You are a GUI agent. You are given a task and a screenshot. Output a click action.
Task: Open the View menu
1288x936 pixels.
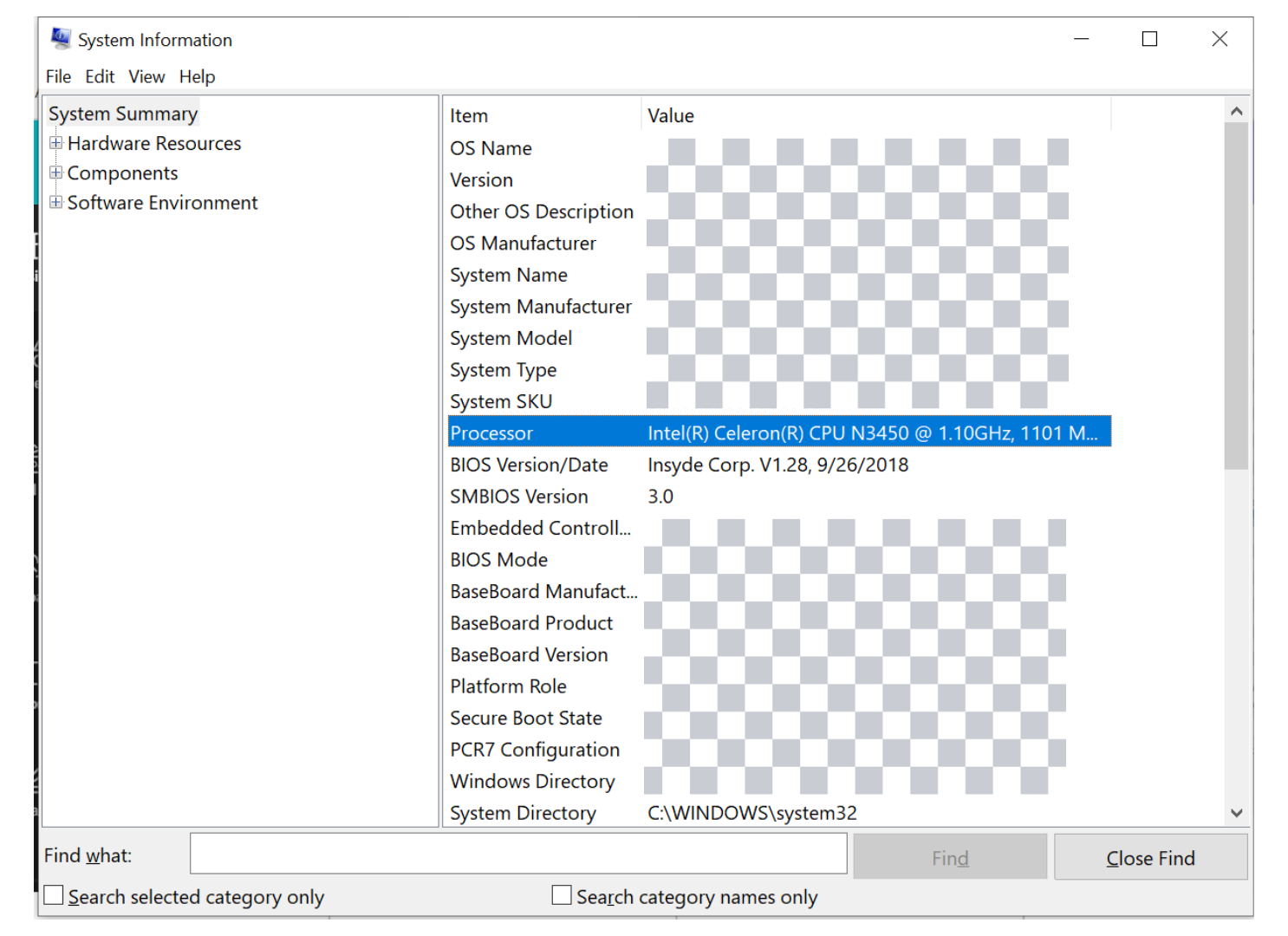146,76
